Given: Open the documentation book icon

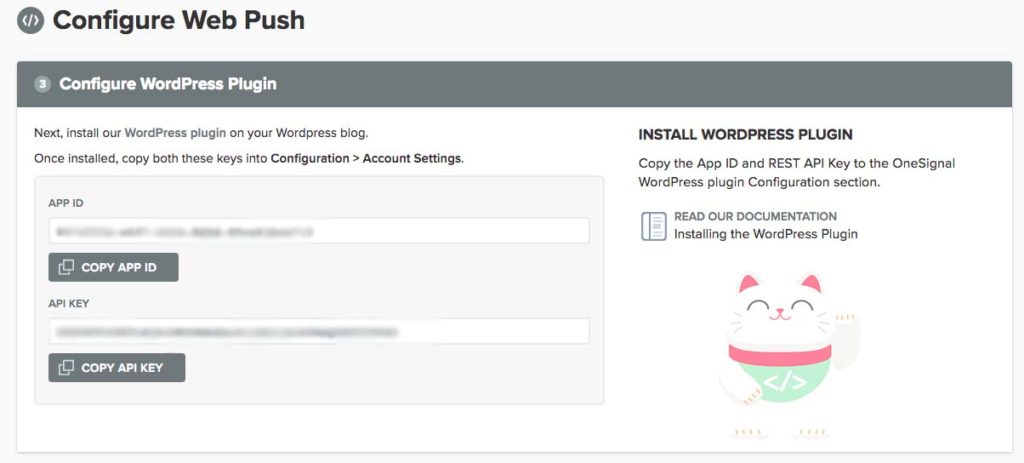Looking at the screenshot, I should tap(653, 225).
